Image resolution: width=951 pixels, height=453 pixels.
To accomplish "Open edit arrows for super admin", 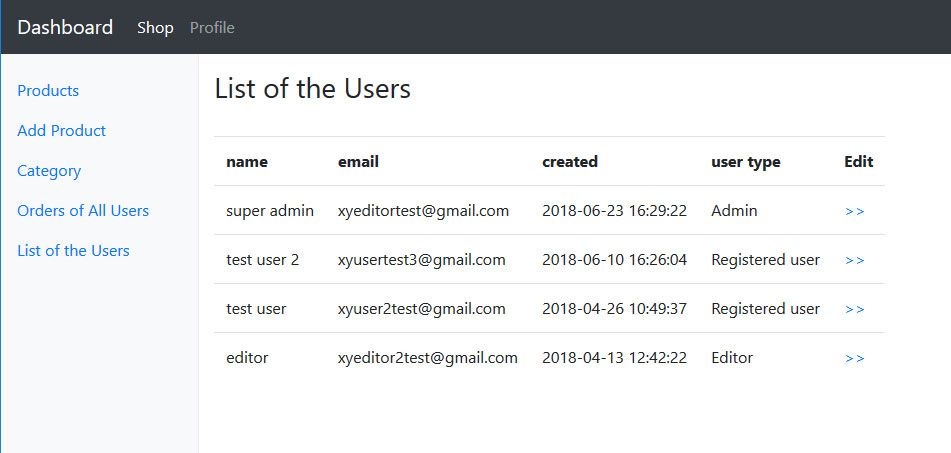I will tap(854, 211).
